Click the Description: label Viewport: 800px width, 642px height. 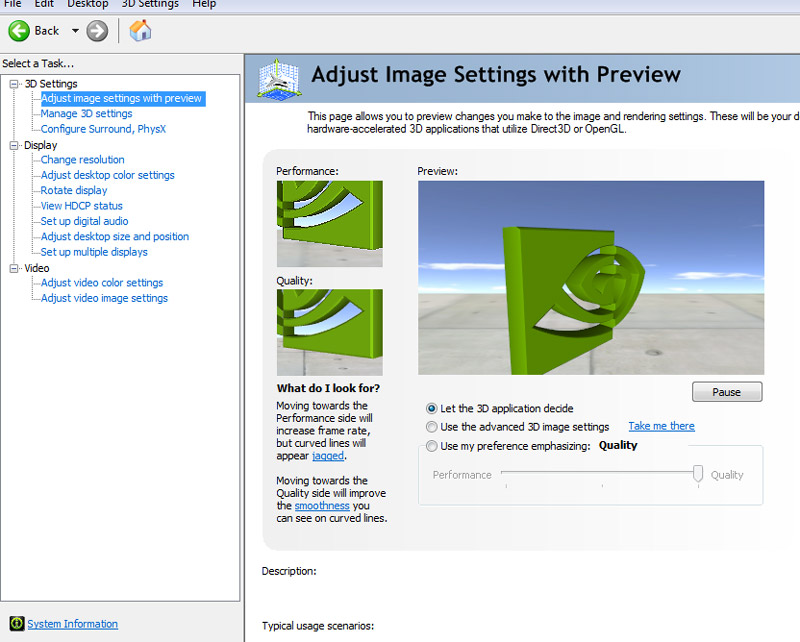[289, 571]
